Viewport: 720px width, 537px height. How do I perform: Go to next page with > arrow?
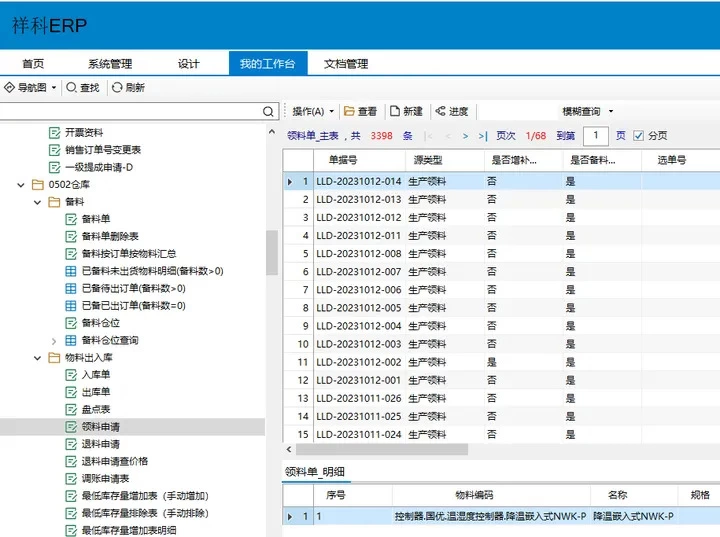pyautogui.click(x=465, y=136)
